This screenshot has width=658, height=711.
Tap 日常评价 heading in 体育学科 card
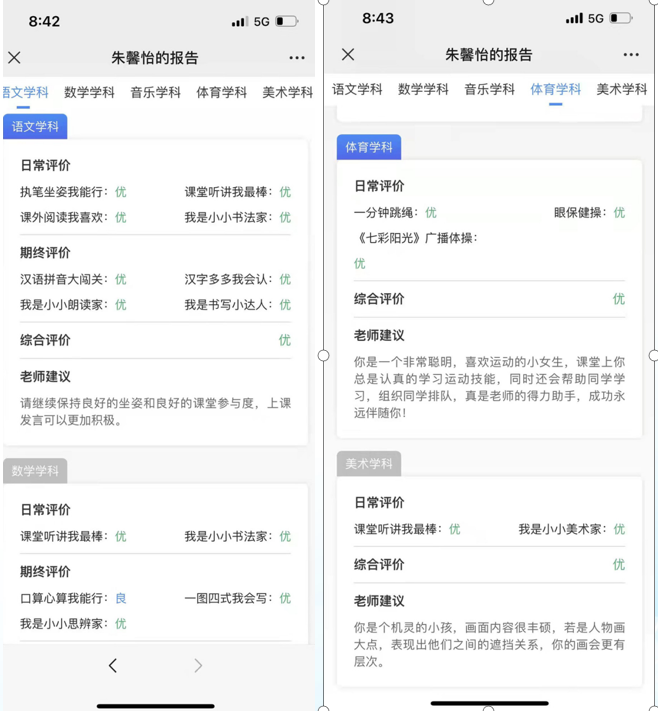(x=379, y=186)
